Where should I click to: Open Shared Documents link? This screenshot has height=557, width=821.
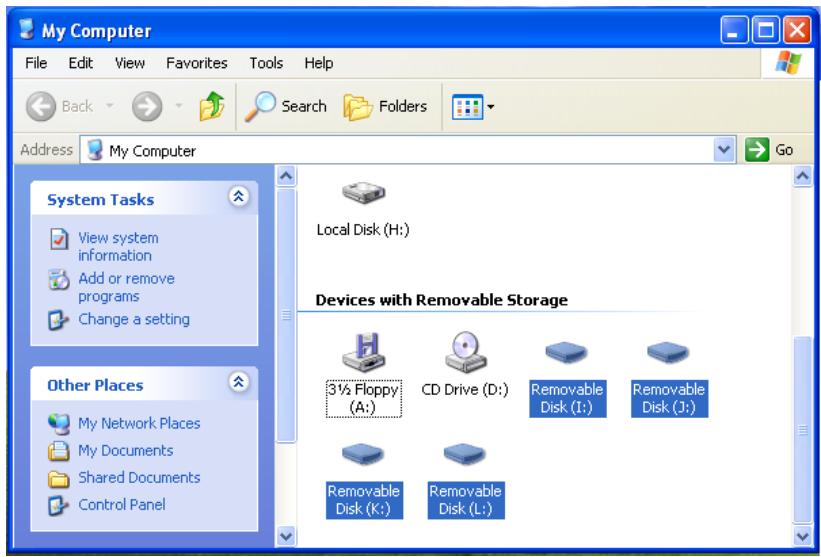(139, 477)
